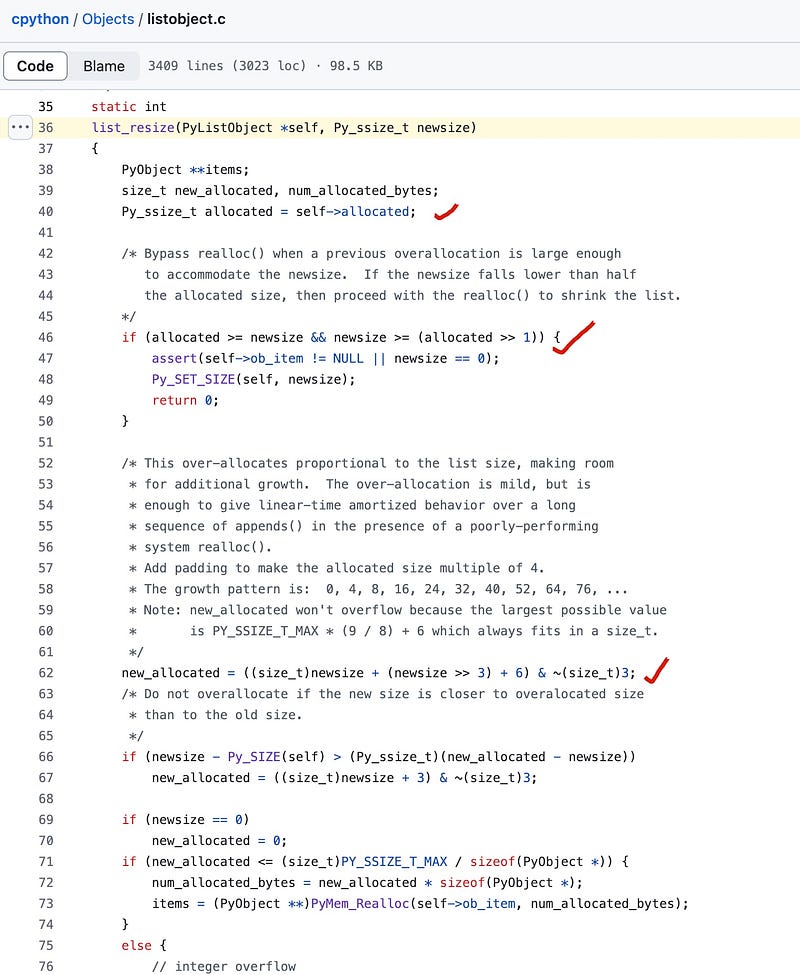Click the list_resize function name

coord(129,128)
